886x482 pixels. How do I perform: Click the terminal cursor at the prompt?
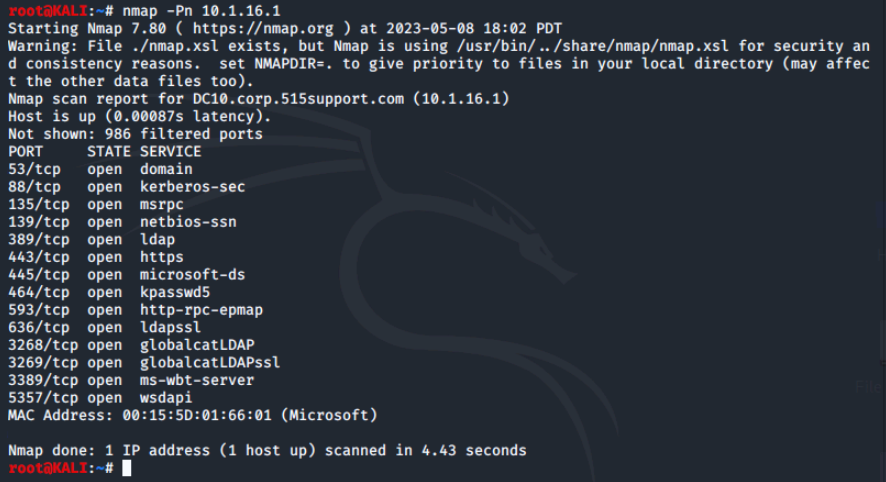tap(127, 468)
